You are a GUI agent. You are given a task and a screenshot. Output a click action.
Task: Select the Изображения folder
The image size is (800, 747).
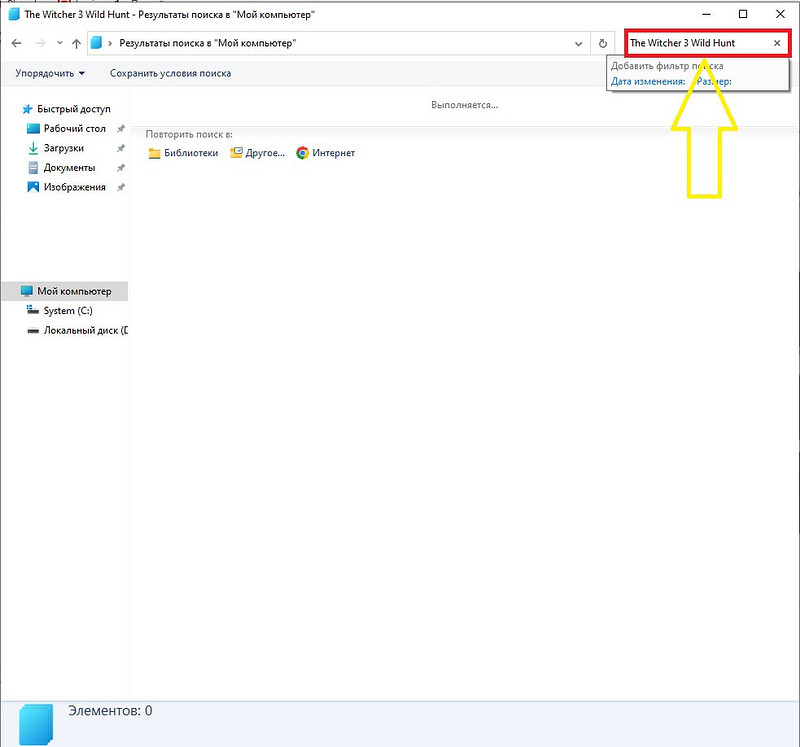pyautogui.click(x=74, y=187)
